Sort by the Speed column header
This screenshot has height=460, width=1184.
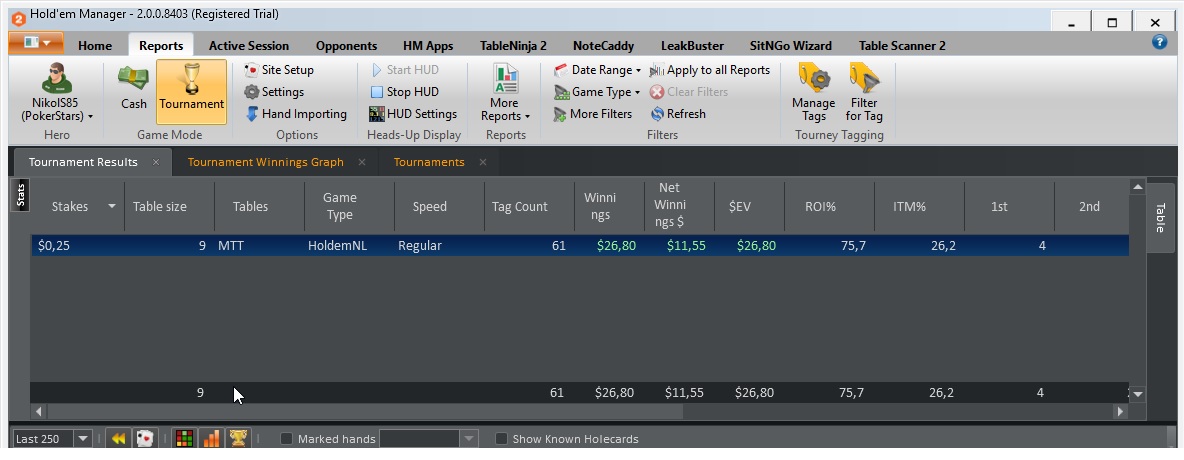[439, 206]
